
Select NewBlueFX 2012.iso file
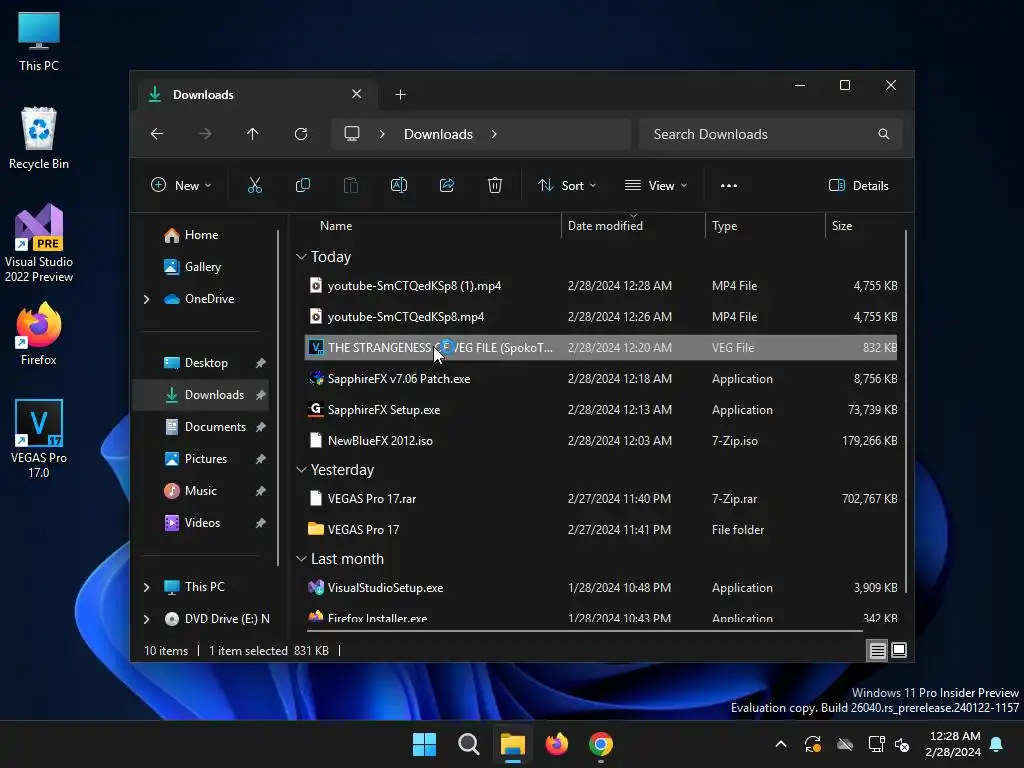tap(601, 441)
